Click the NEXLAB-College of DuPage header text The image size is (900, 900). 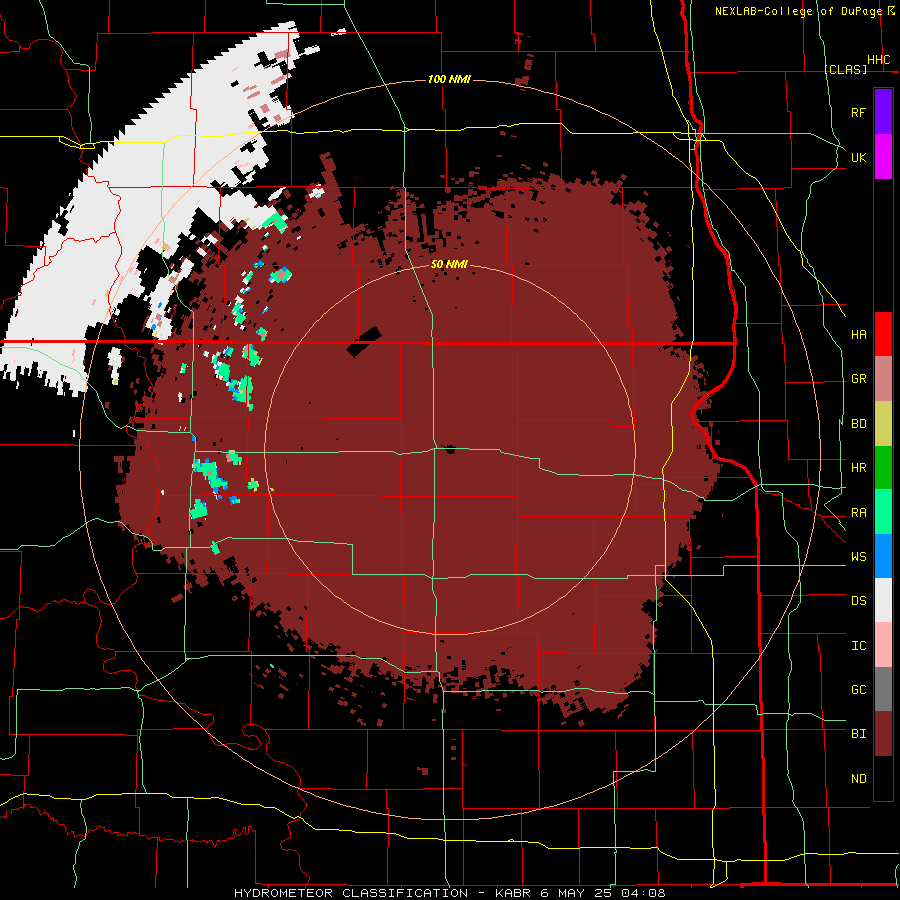coord(800,11)
